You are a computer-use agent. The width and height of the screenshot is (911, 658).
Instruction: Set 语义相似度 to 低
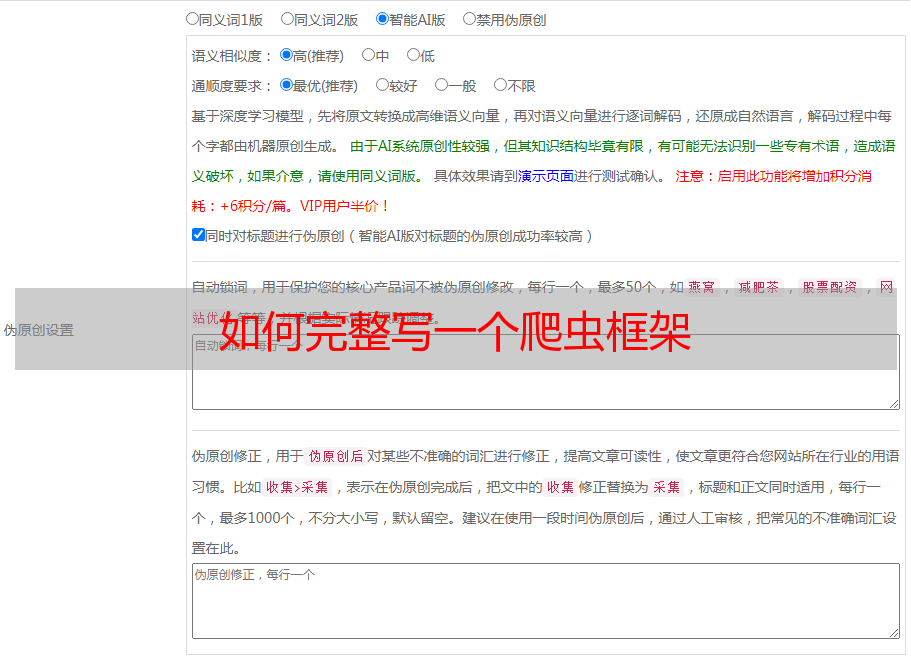point(413,55)
